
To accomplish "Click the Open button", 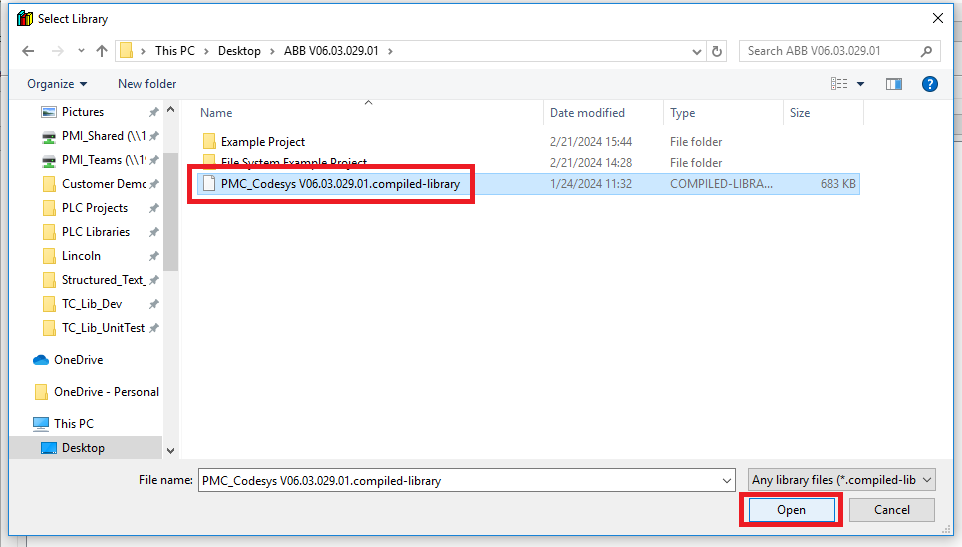I will [x=791, y=510].
